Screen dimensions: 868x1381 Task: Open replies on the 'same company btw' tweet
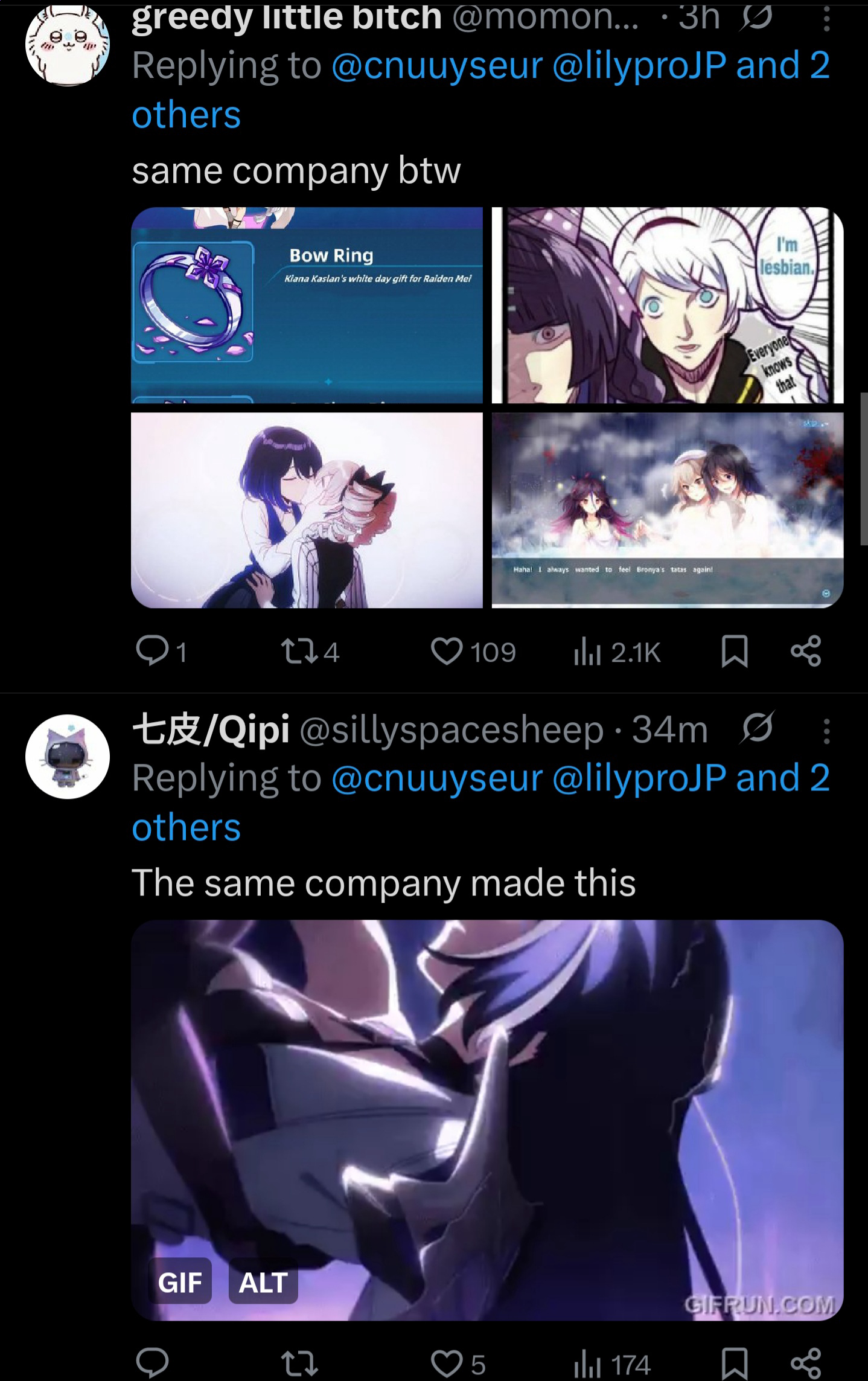pyautogui.click(x=161, y=652)
